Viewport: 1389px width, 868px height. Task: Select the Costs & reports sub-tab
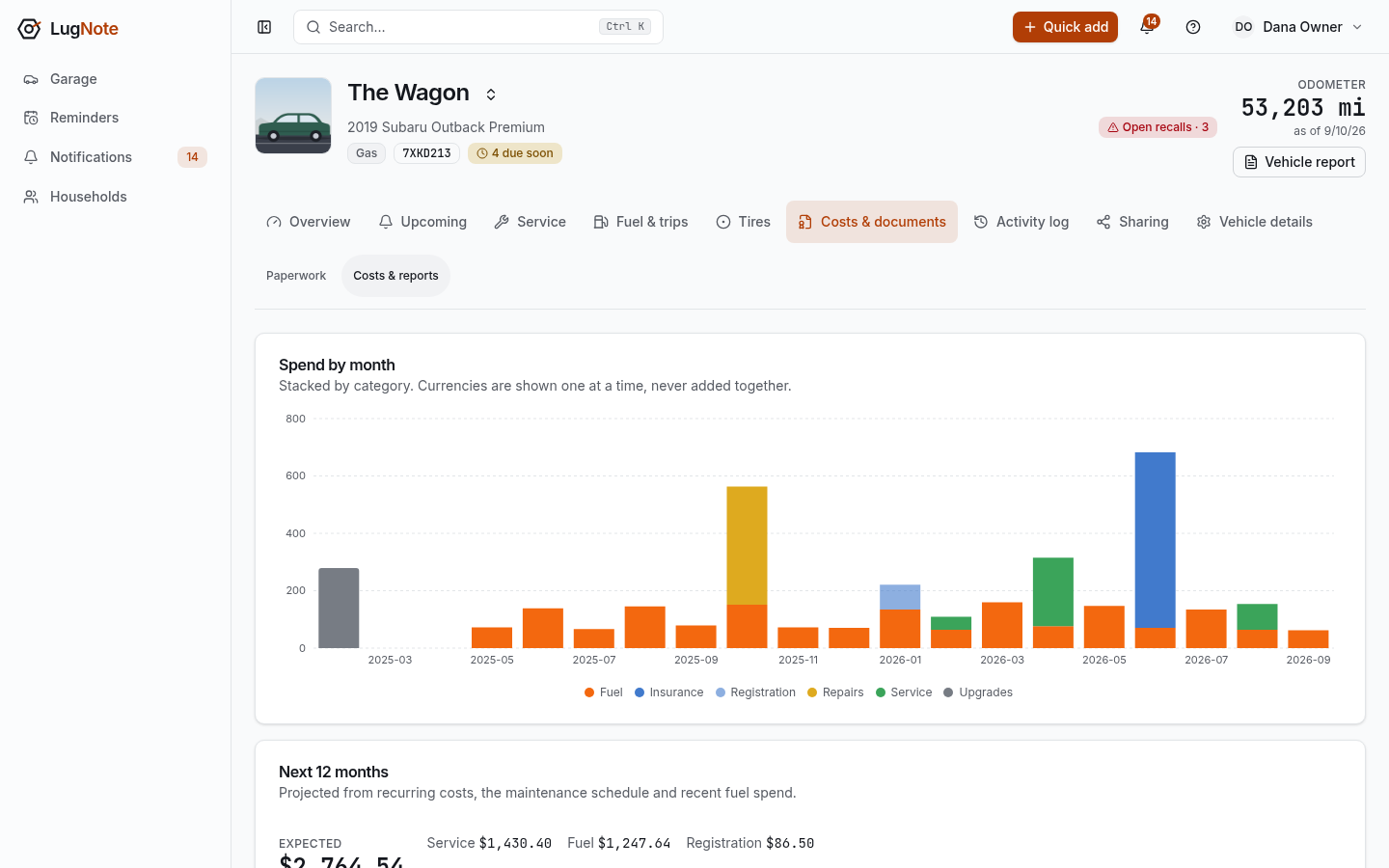395,276
